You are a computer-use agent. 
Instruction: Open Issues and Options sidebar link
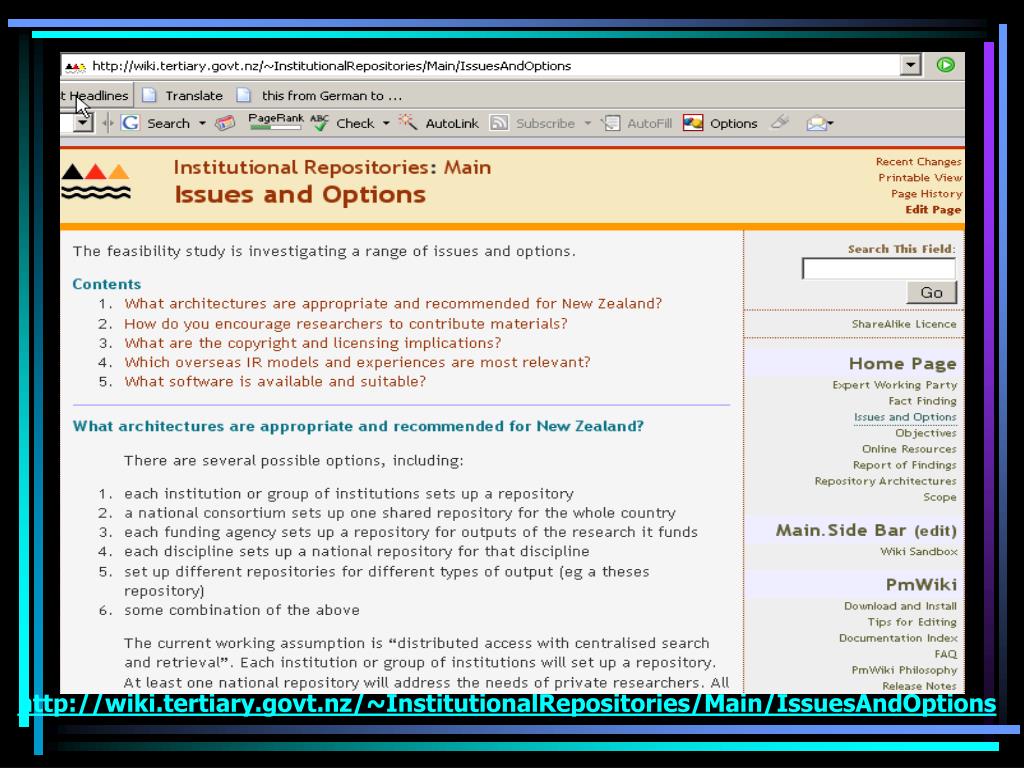pos(905,417)
